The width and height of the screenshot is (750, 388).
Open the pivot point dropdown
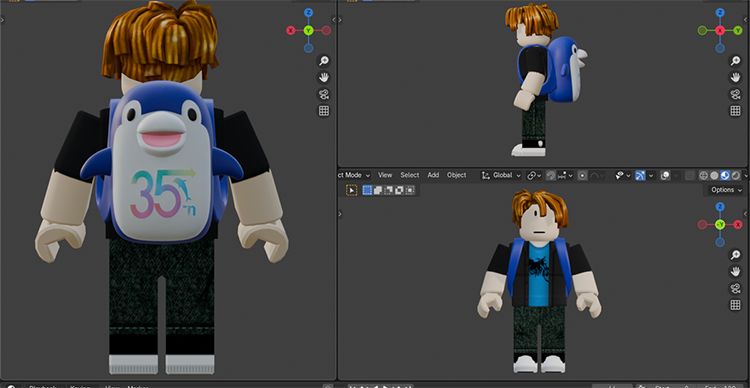pyautogui.click(x=534, y=176)
